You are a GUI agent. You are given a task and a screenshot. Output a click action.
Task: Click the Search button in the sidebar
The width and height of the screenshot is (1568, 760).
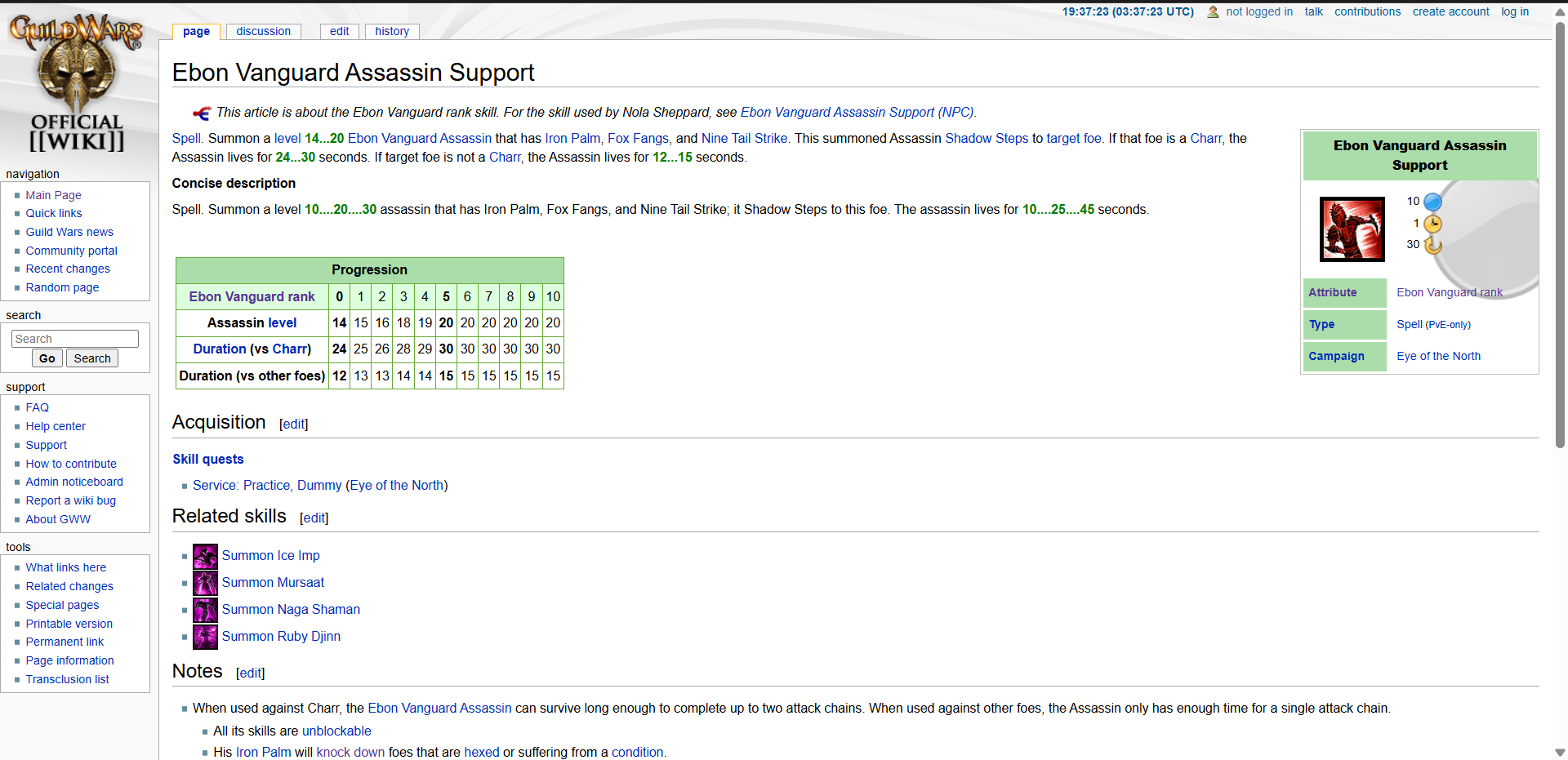(92, 358)
